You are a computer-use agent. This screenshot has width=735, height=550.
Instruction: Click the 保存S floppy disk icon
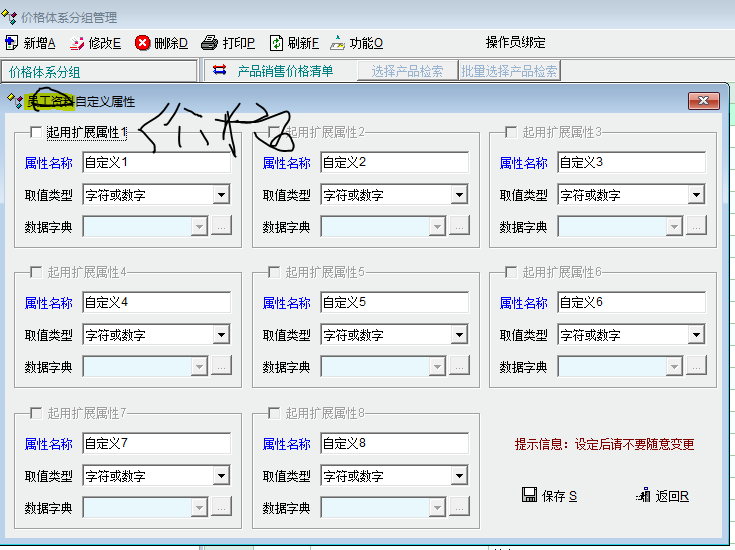[530, 495]
